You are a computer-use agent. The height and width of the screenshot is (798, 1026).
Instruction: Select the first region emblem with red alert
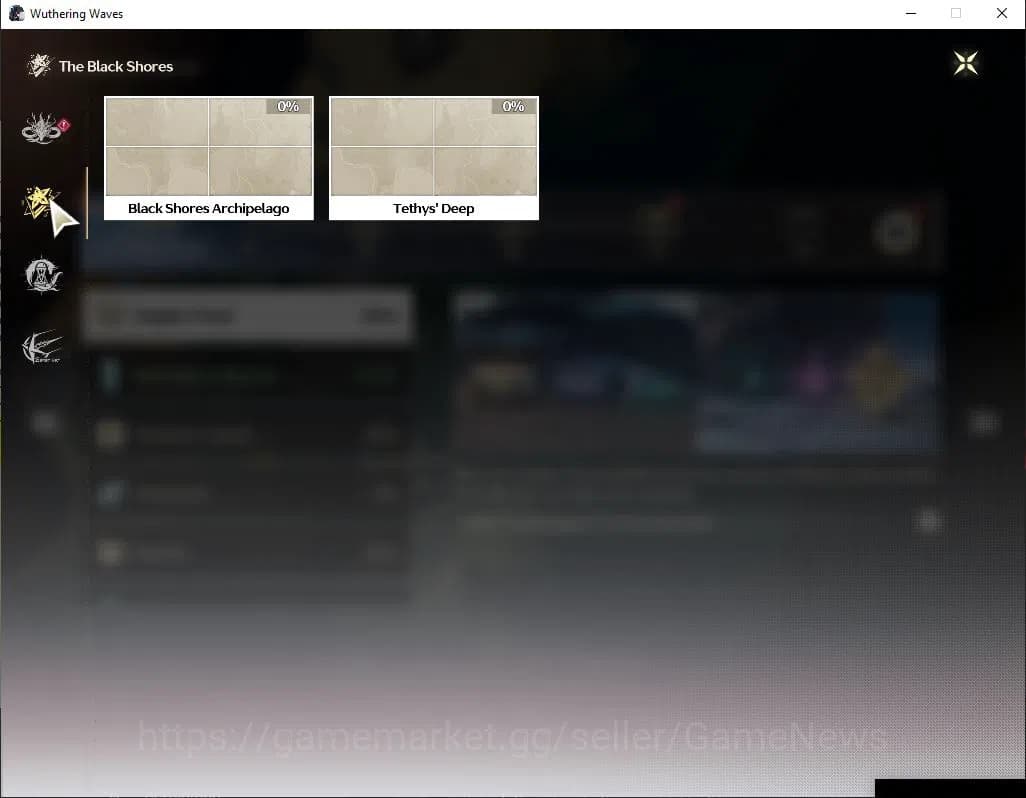pos(41,129)
